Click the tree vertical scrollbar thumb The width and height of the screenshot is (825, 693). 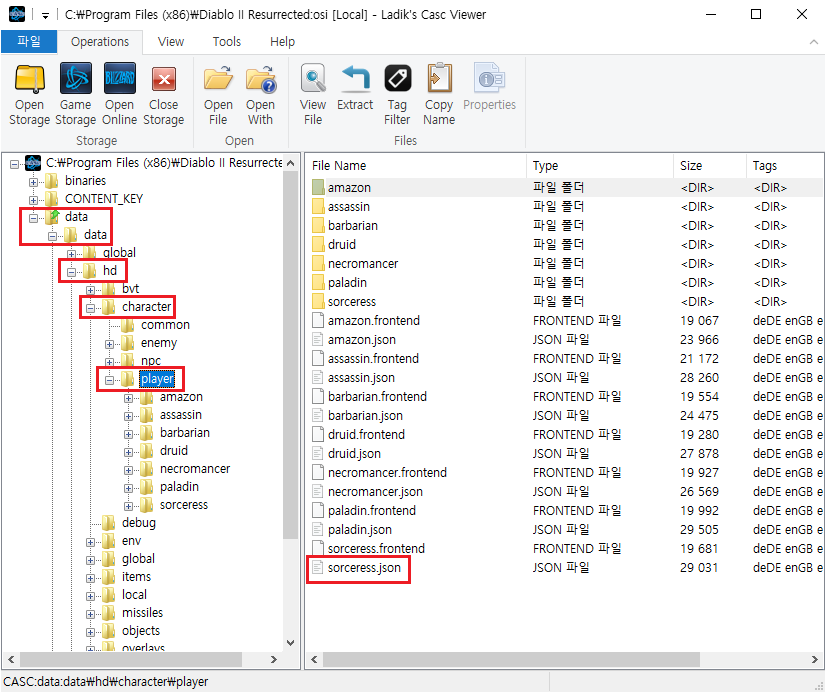point(290,355)
